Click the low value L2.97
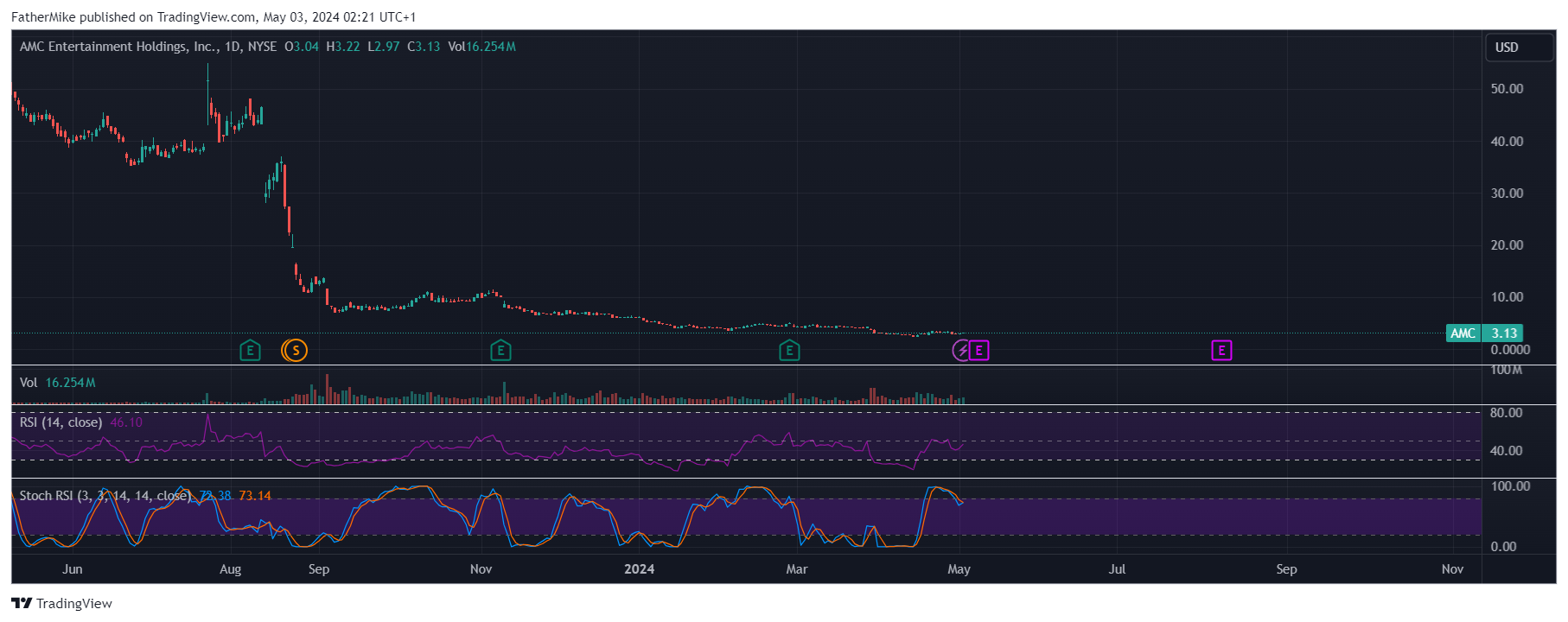This screenshot has width=1568, height=622. point(384,47)
